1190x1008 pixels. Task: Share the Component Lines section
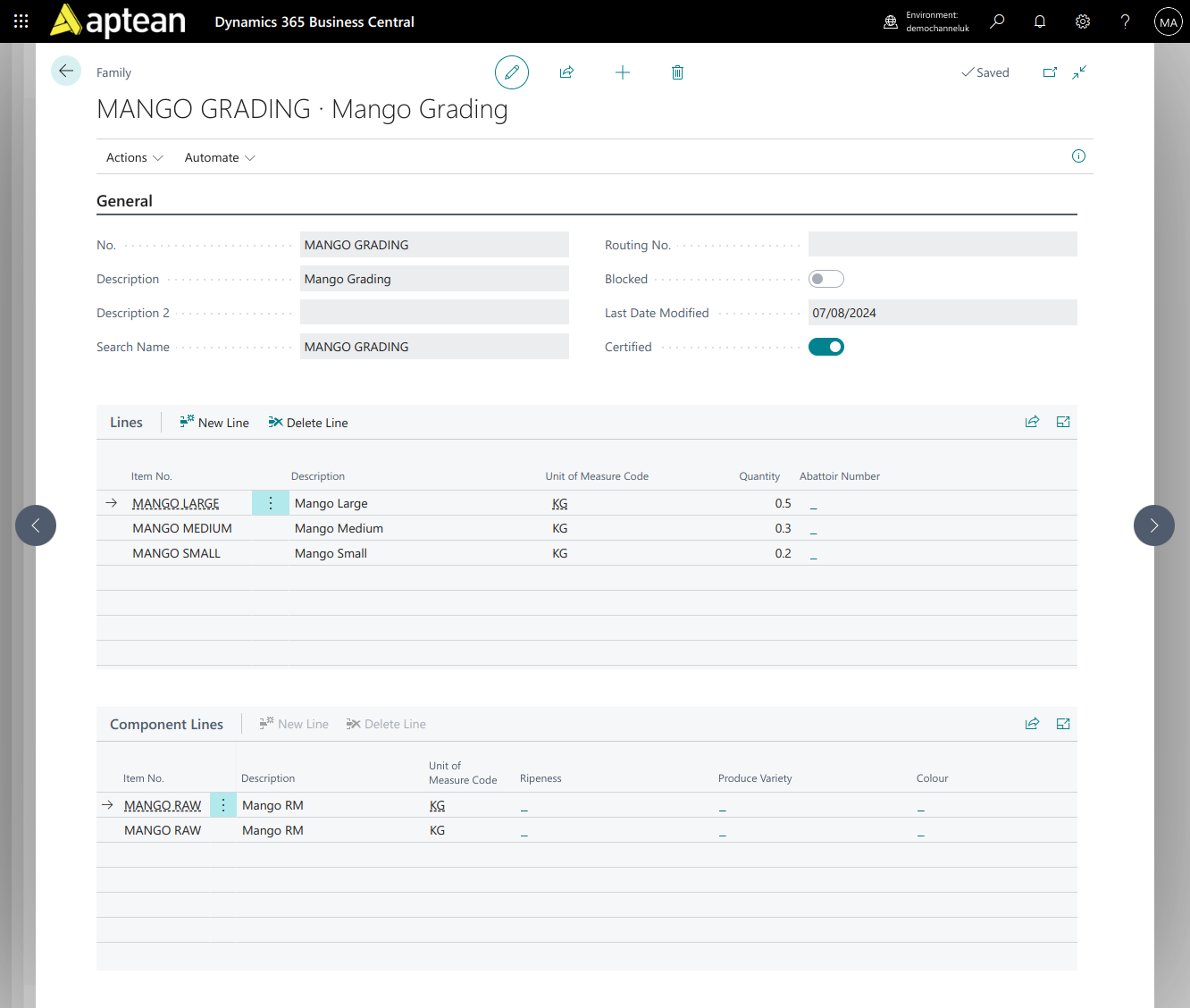click(x=1032, y=724)
